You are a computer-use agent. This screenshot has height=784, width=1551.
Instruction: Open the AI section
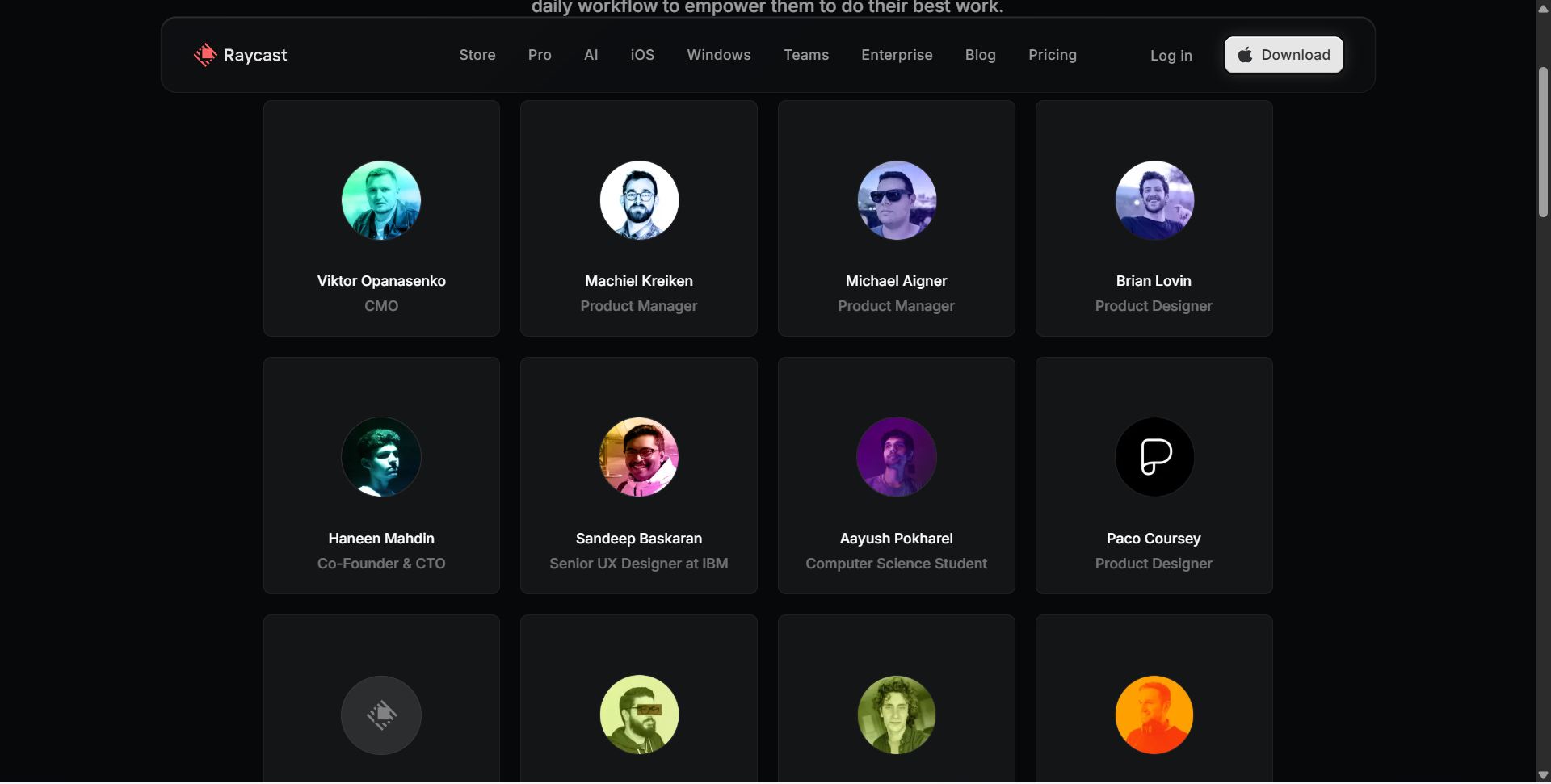click(x=591, y=55)
